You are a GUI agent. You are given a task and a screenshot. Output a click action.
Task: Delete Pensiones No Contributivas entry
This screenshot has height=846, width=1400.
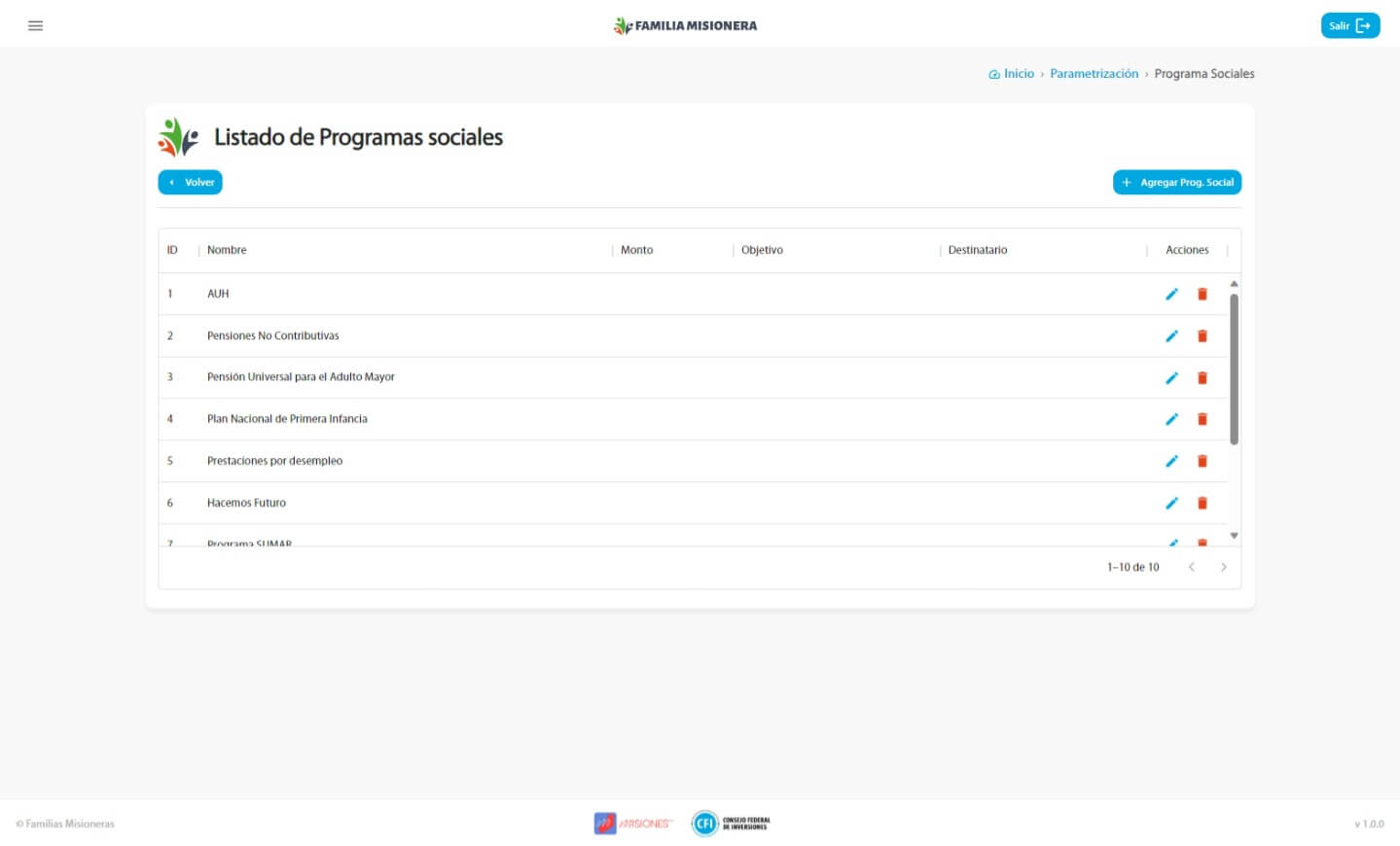click(1202, 335)
